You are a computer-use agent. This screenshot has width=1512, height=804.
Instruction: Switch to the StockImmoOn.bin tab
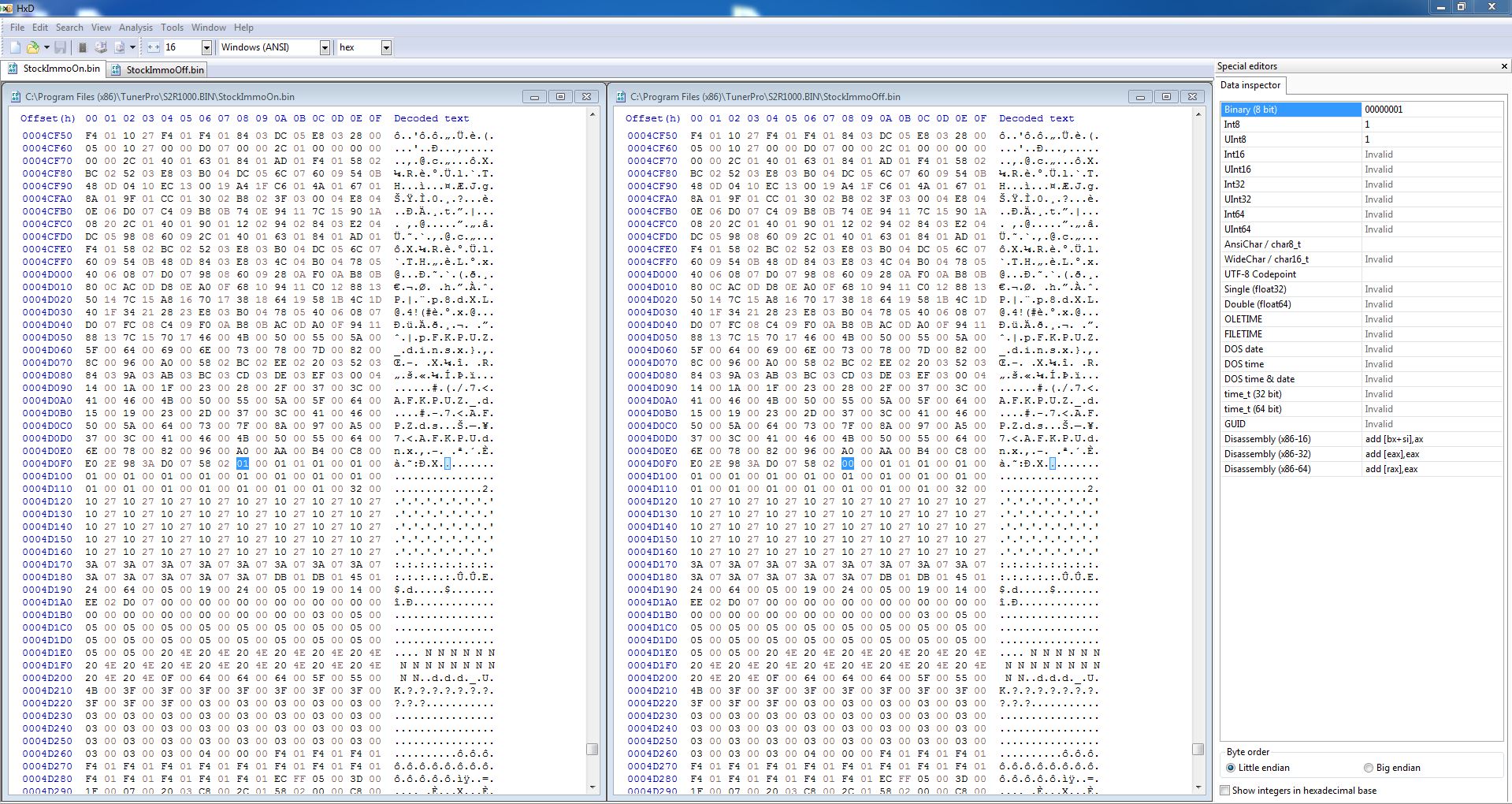tap(54, 69)
